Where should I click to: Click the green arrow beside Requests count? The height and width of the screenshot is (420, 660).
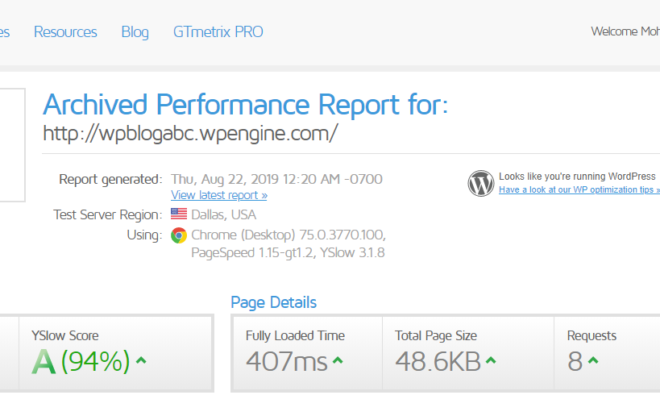click(593, 360)
